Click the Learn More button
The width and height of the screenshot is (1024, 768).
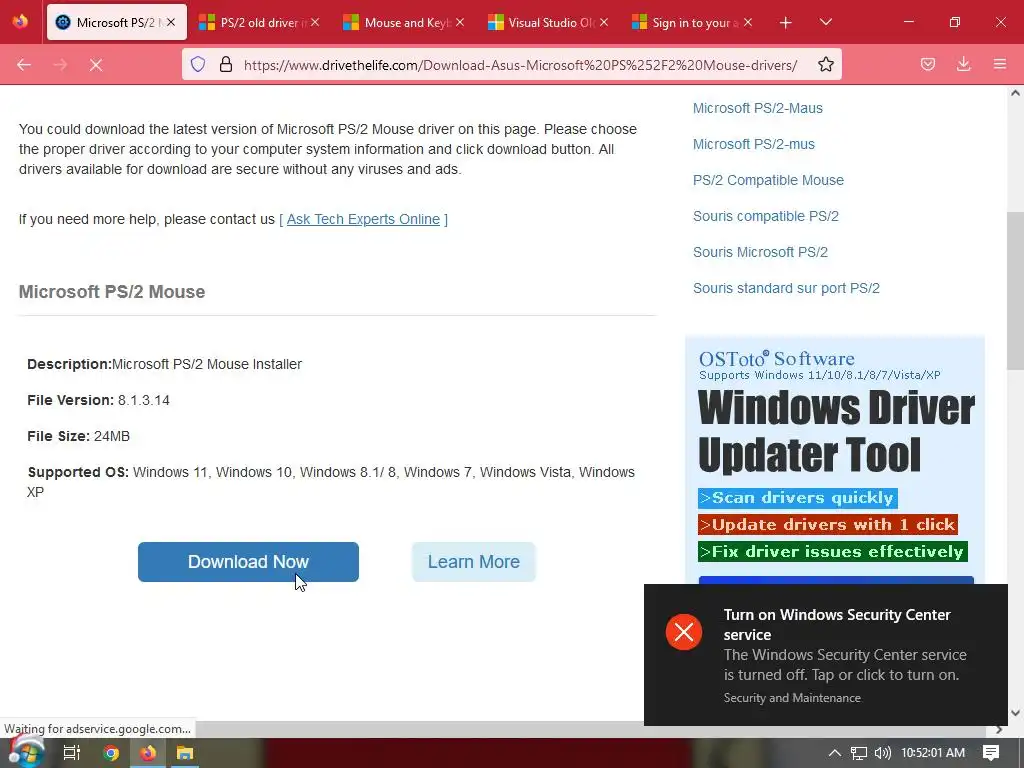(473, 562)
